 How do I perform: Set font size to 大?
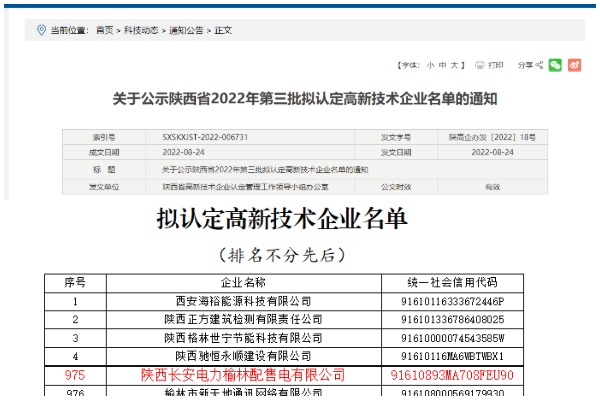pos(454,65)
